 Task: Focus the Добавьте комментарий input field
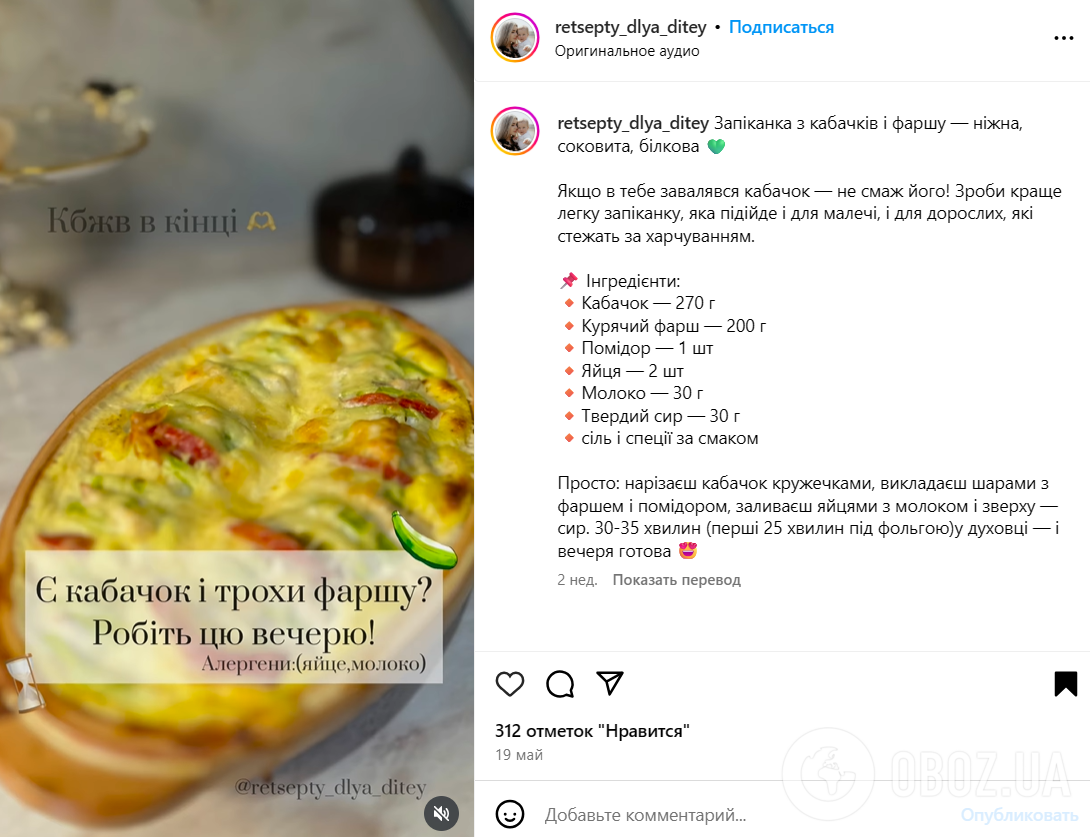click(x=744, y=815)
